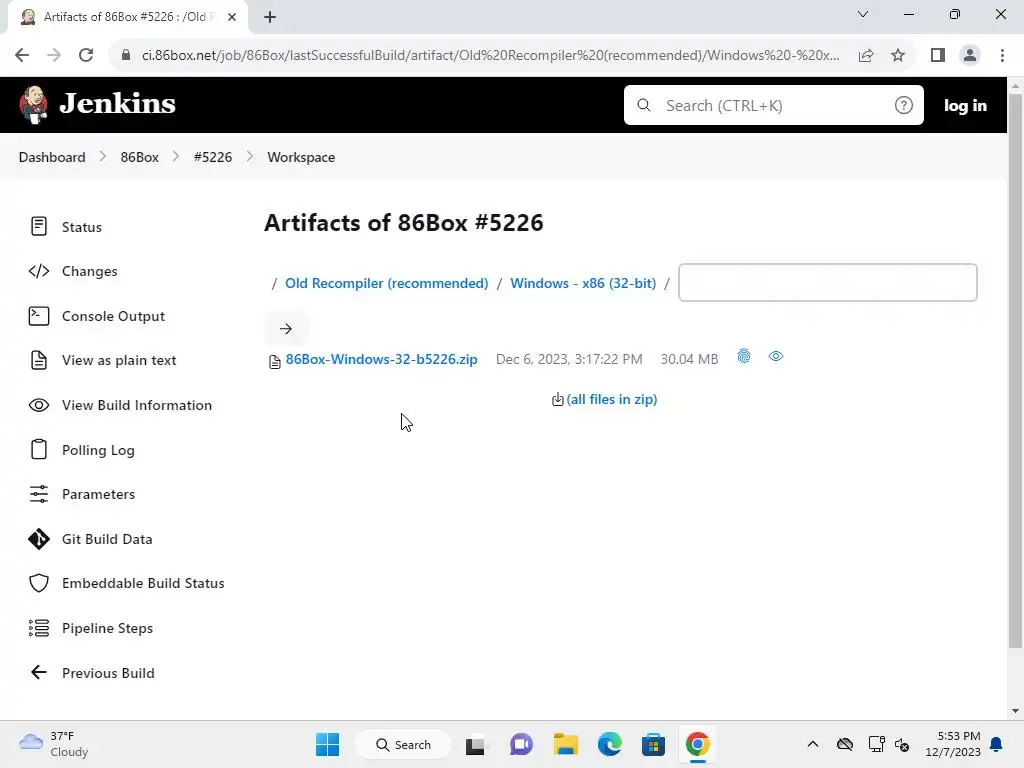Screen dimensions: 1024x768
Task: Click the log in link
Action: click(965, 106)
